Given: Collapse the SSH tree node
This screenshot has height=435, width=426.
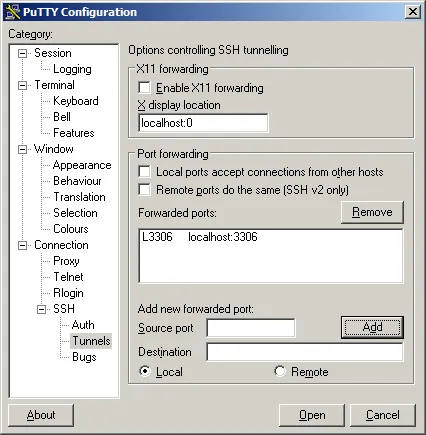Looking at the screenshot, I should (41, 309).
